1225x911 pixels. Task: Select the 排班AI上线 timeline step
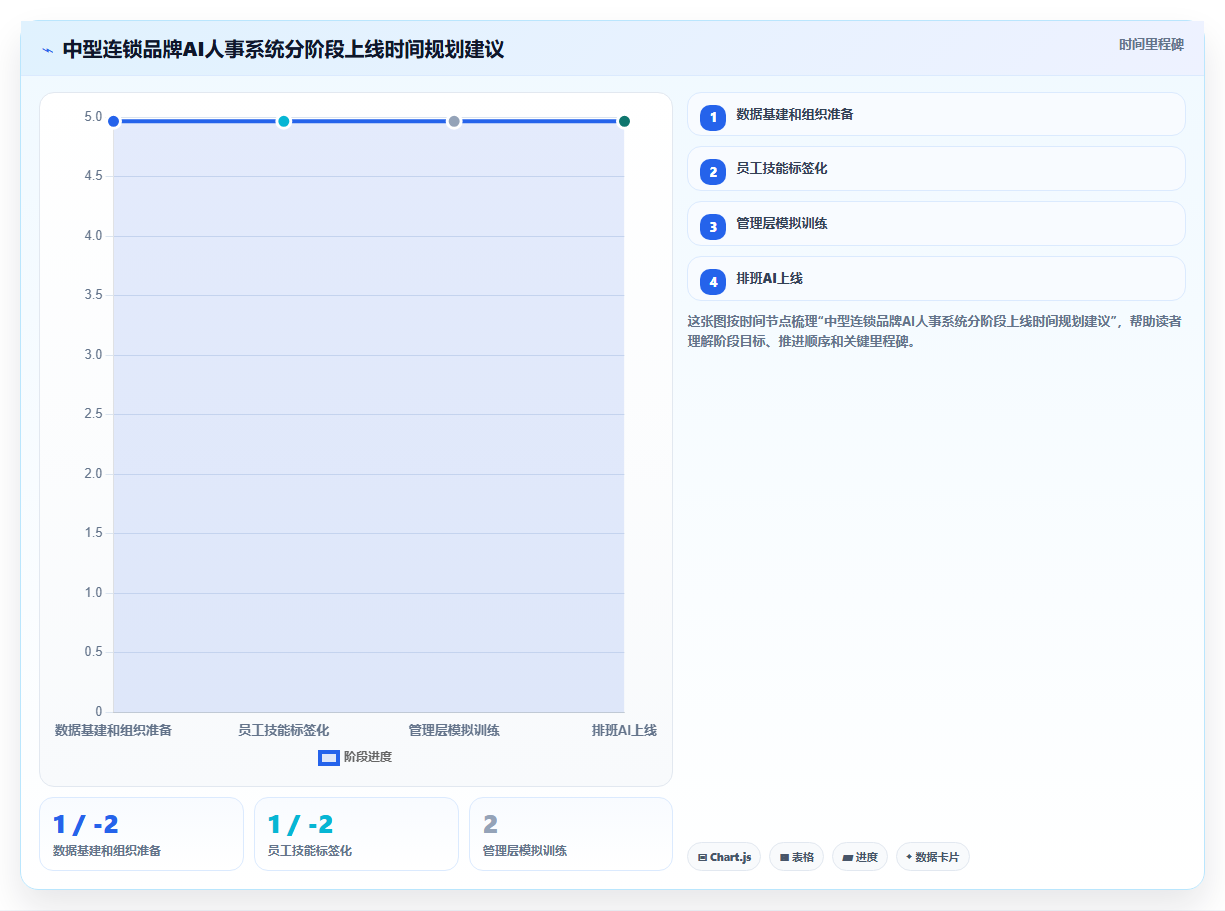(x=936, y=278)
